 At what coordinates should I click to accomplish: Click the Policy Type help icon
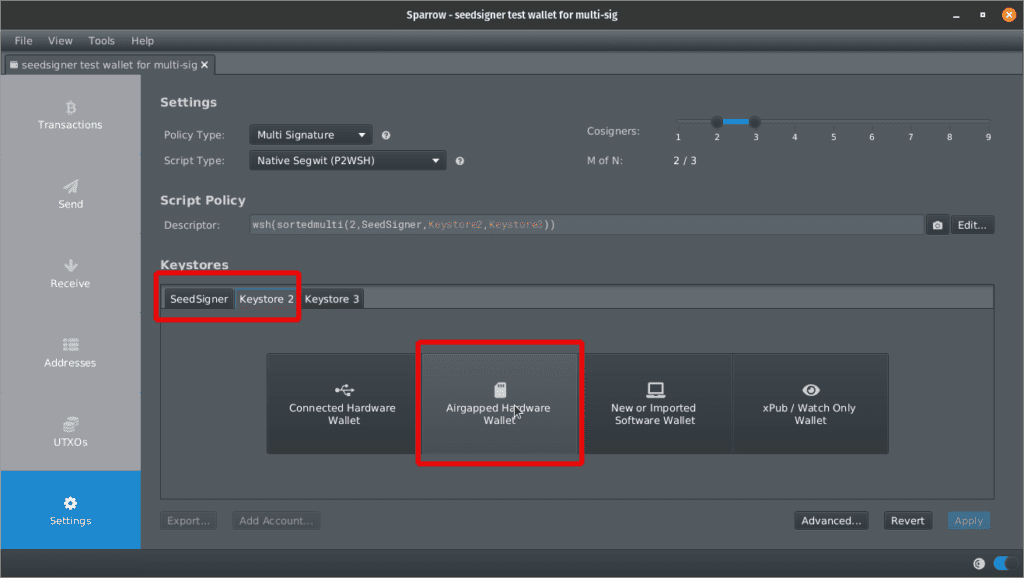(386, 135)
